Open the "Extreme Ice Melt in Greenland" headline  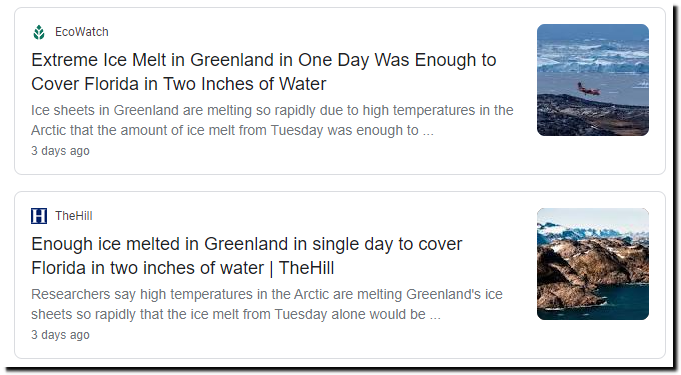(264, 72)
